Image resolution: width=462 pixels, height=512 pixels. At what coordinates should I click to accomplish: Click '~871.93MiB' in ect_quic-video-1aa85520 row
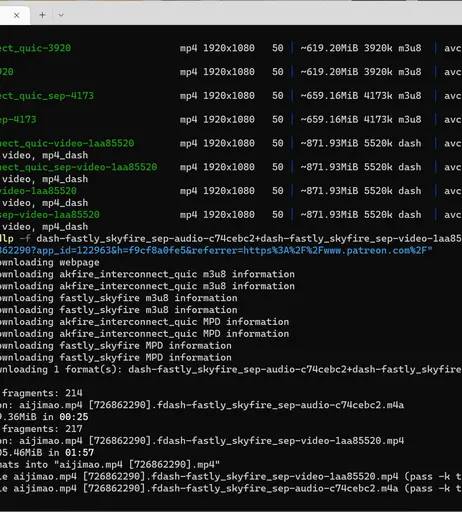coord(329,143)
